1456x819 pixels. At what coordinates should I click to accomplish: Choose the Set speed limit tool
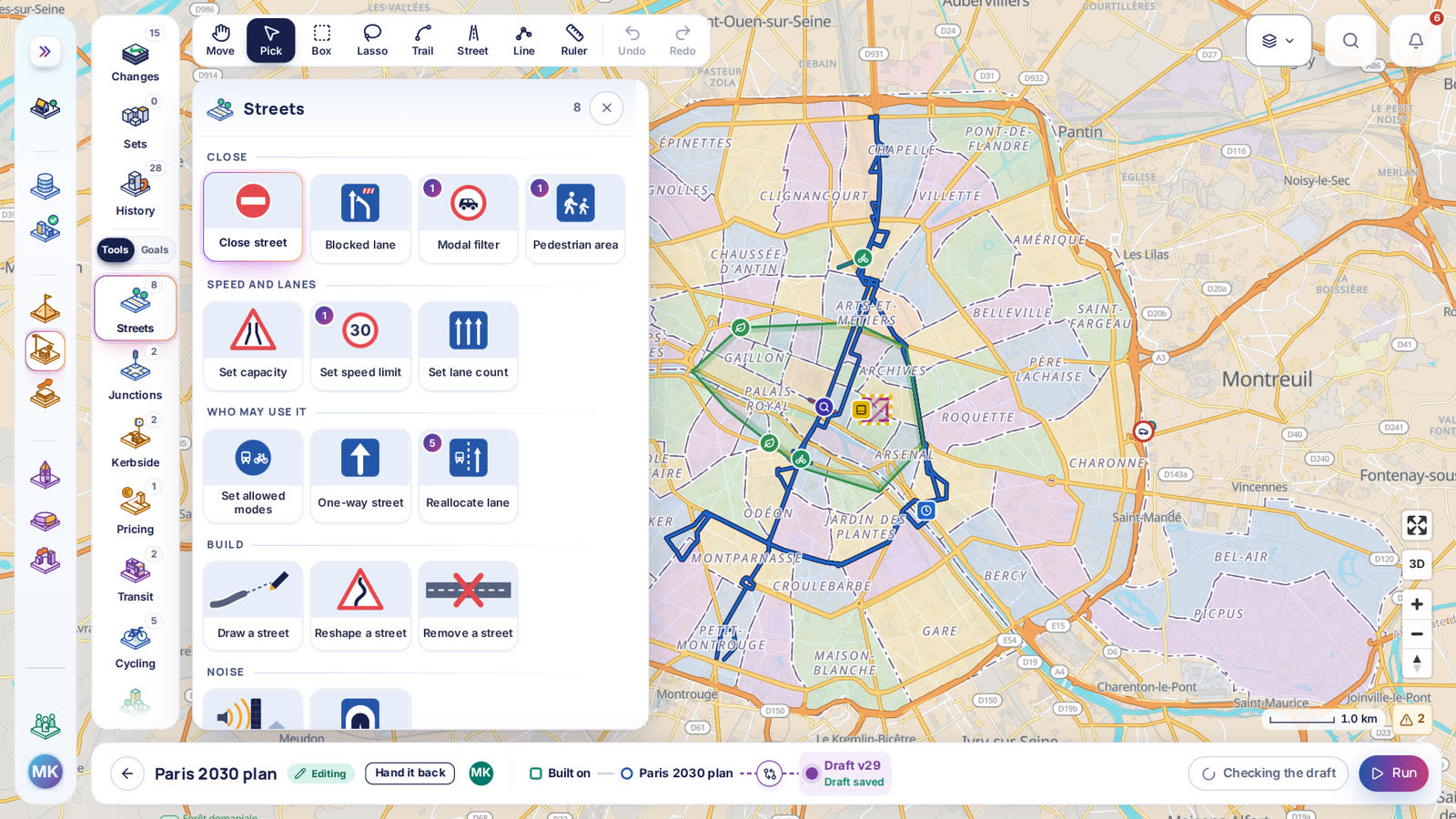pyautogui.click(x=360, y=346)
